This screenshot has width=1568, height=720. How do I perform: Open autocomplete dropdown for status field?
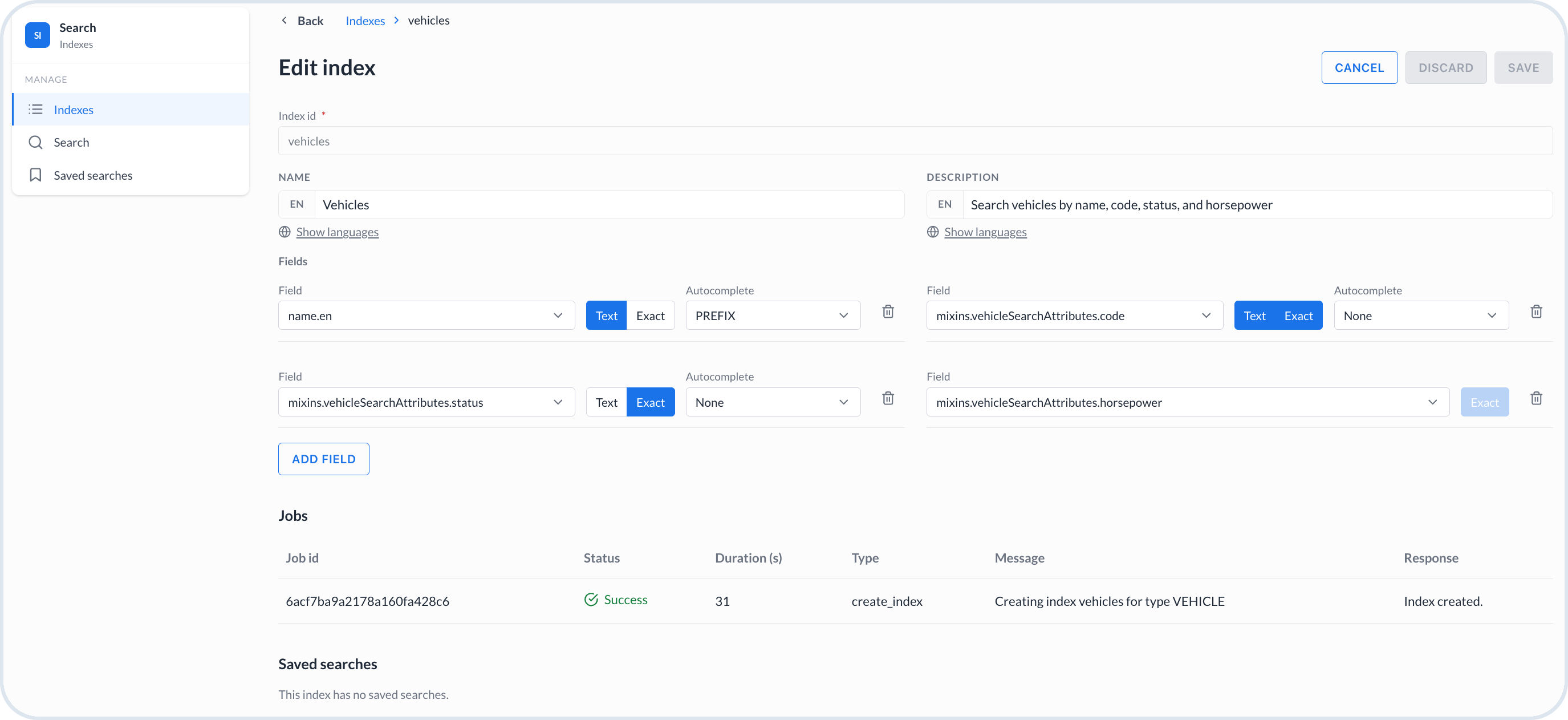[773, 403]
